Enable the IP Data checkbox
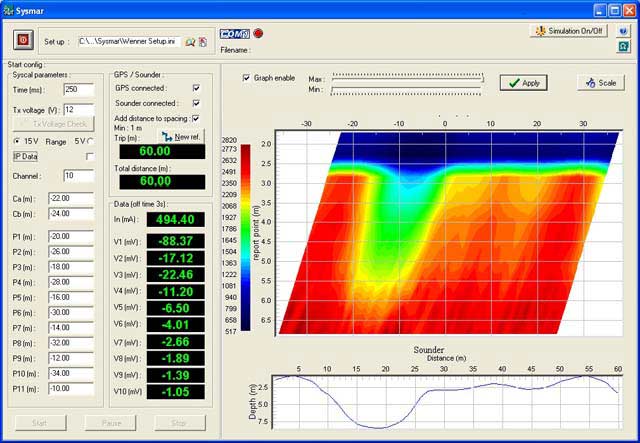Viewport: 640px width, 443px height. [x=90, y=156]
